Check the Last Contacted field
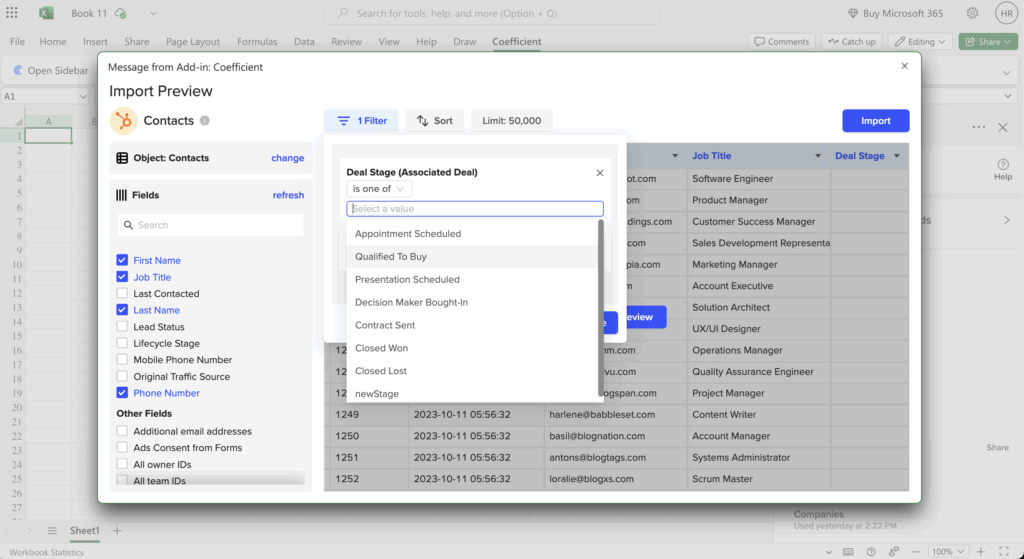This screenshot has width=1024, height=559. click(122, 293)
